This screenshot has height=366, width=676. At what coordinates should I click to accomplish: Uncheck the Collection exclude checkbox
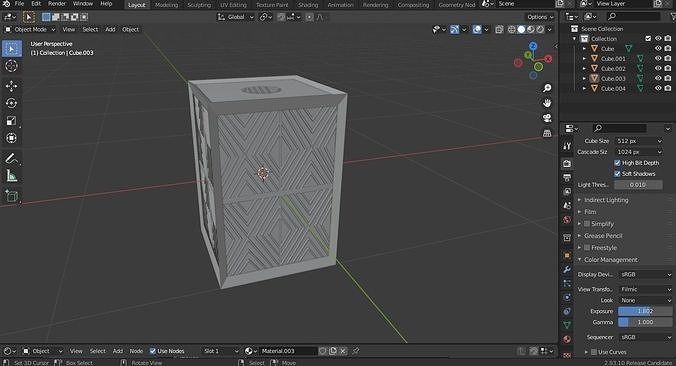point(648,38)
